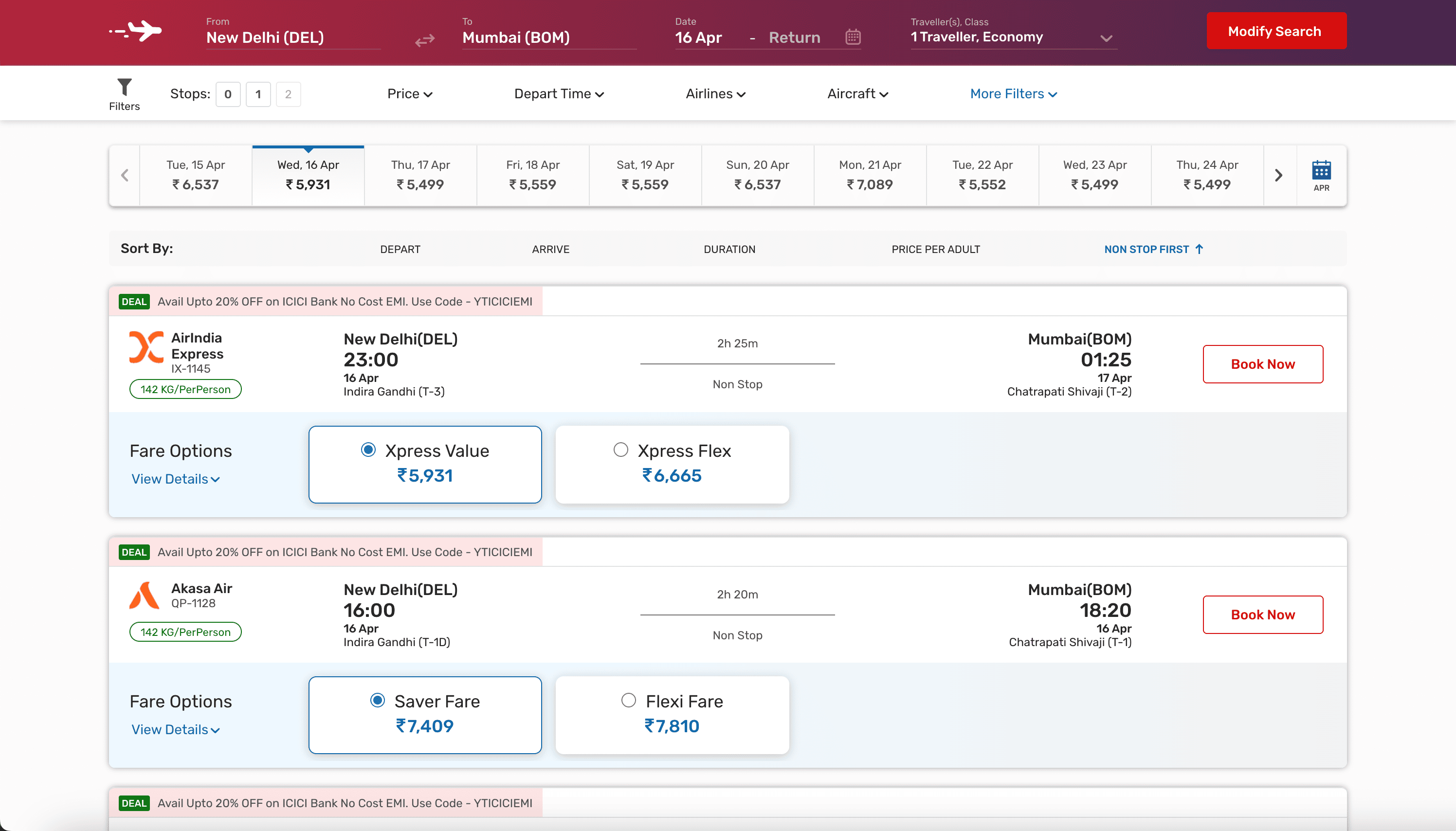Toggle the 0 stops filter
This screenshot has height=831, width=1456.
coord(228,94)
